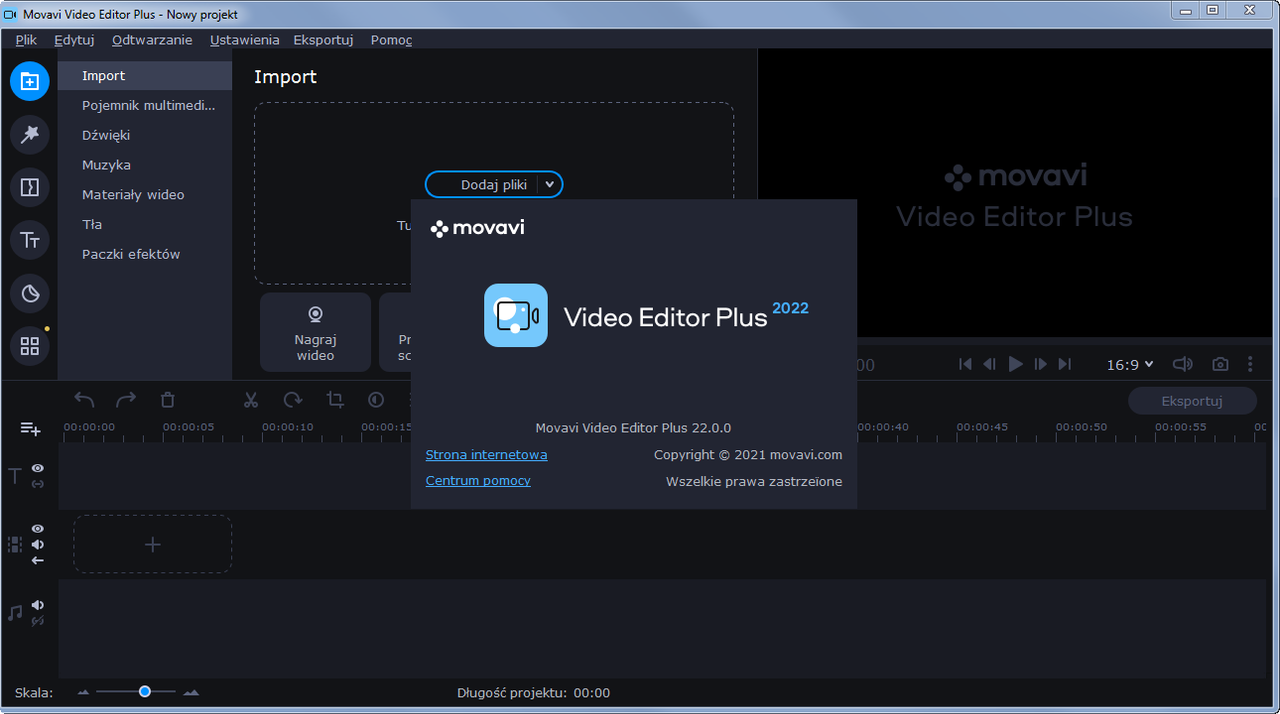Viewport: 1280px width, 714px height.
Task: Select the Crop tool icon
Action: tap(335, 400)
